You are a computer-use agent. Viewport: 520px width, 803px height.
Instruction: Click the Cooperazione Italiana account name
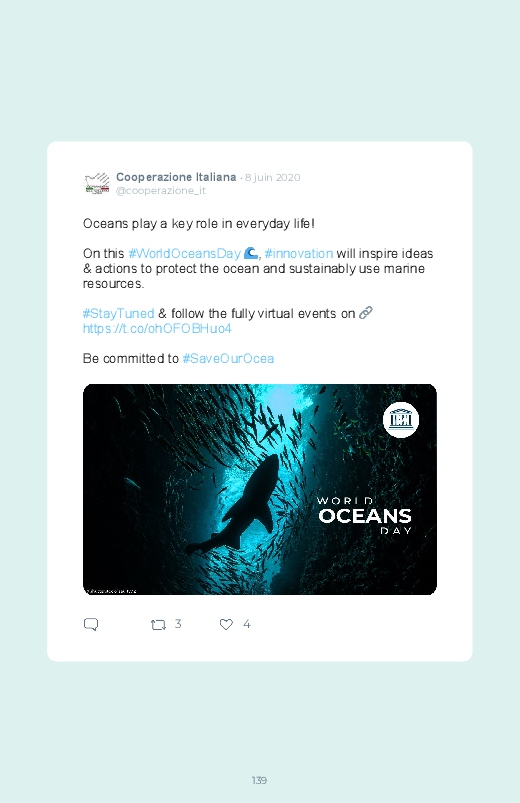pos(176,177)
